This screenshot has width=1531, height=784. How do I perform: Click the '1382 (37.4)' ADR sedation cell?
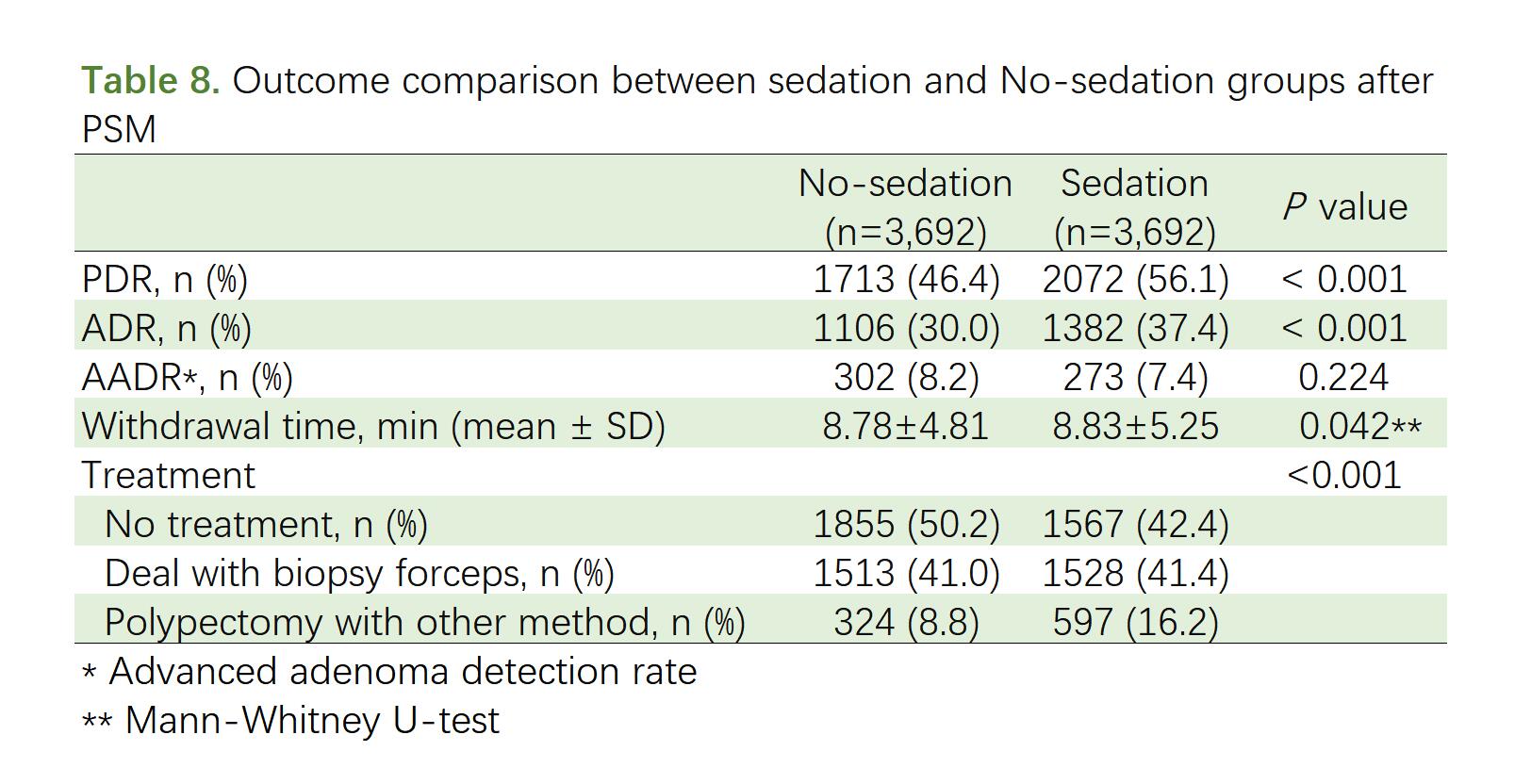click(1135, 329)
